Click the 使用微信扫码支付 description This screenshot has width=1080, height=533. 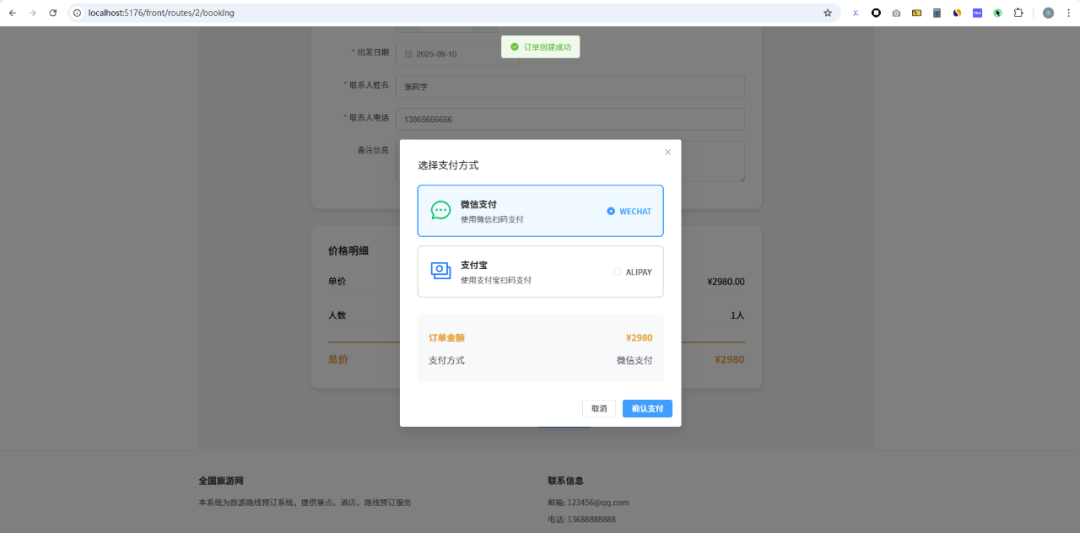click(x=492, y=219)
